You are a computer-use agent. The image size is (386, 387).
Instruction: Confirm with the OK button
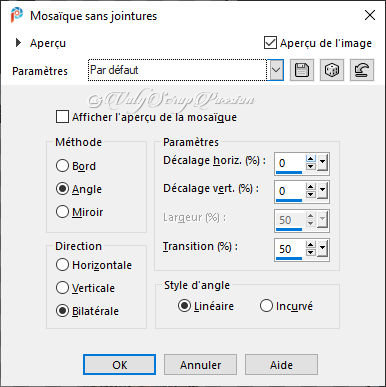coord(119,365)
